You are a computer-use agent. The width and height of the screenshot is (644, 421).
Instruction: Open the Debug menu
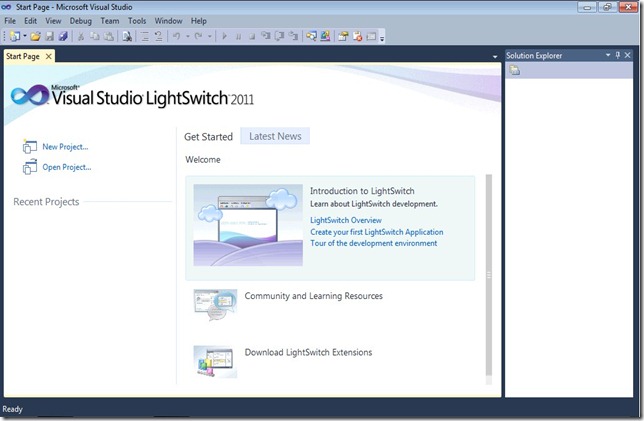click(x=80, y=20)
